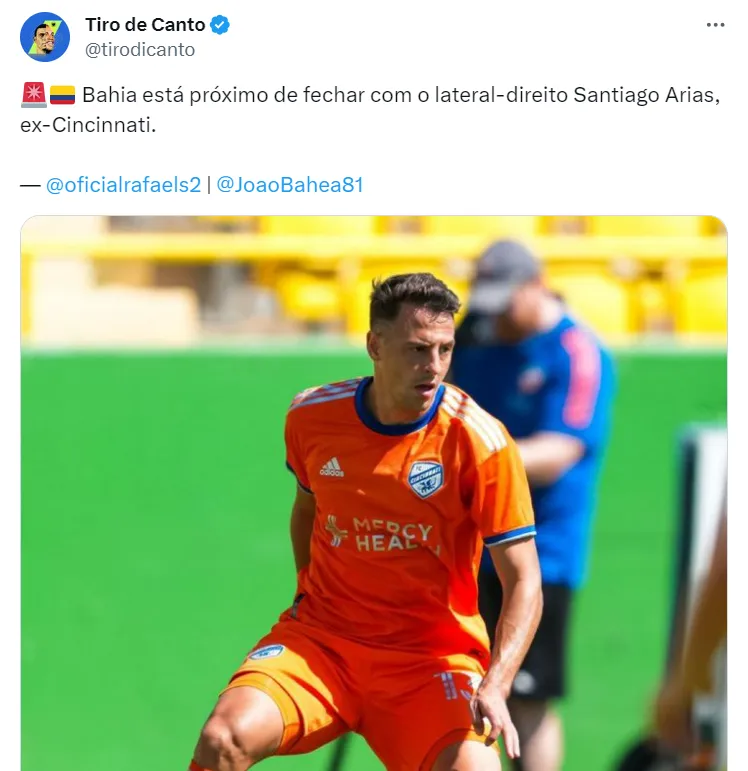
Task: Click the red siren emoji
Action: click(x=33, y=95)
